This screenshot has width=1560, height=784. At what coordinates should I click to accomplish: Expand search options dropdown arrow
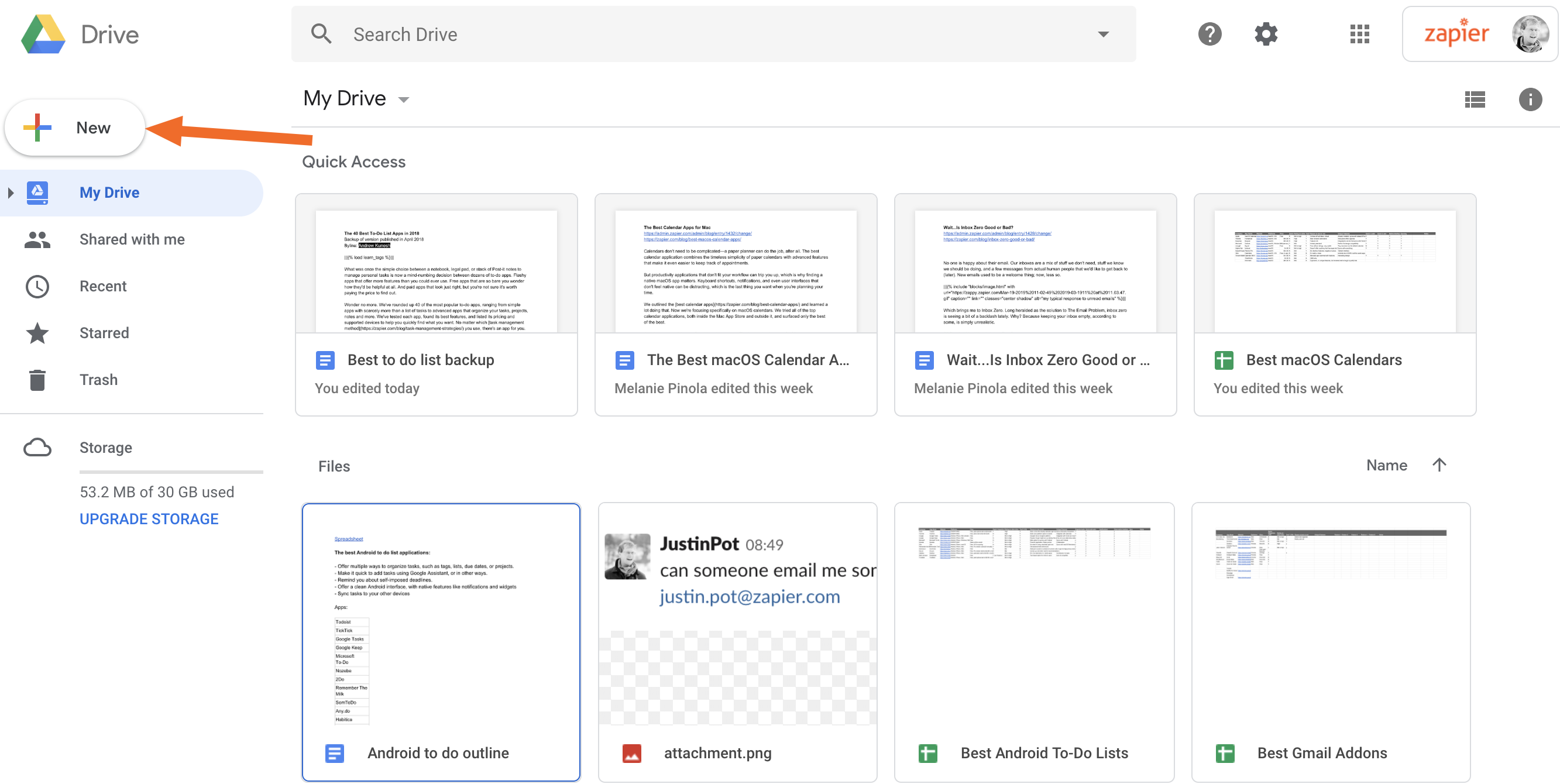click(1103, 35)
